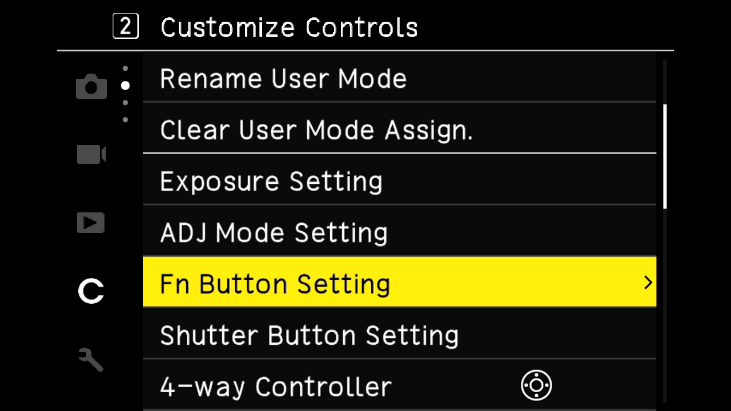Select the 4-way Controller menu label
The height and width of the screenshot is (411, 731).
tap(276, 386)
